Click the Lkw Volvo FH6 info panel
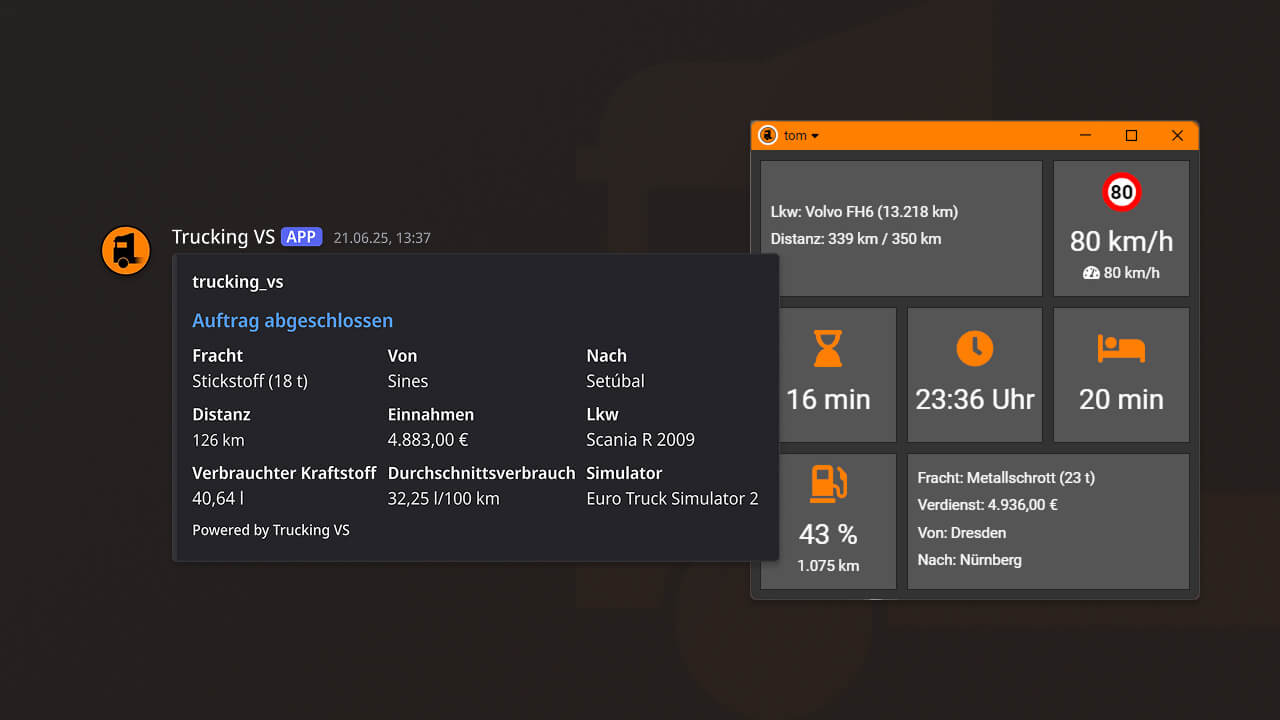 (x=901, y=228)
